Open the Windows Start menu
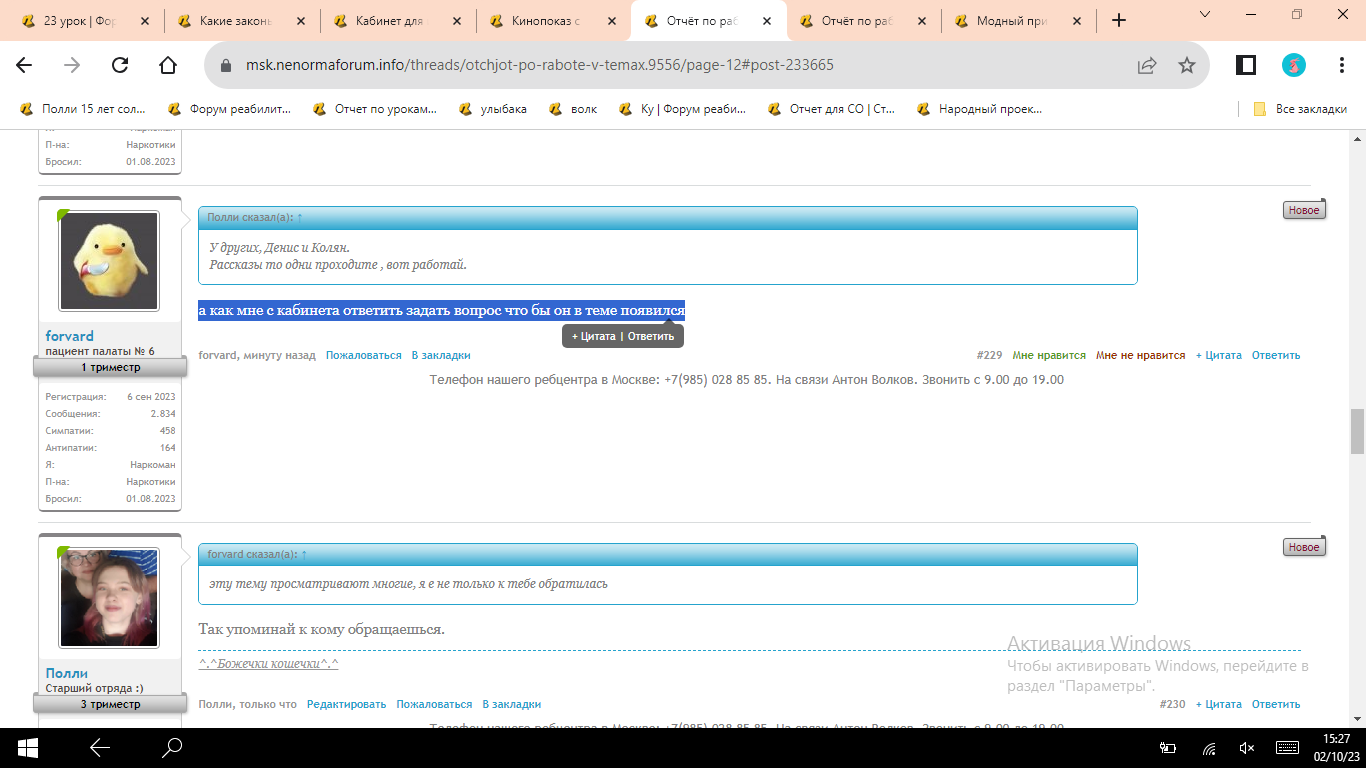 27,747
